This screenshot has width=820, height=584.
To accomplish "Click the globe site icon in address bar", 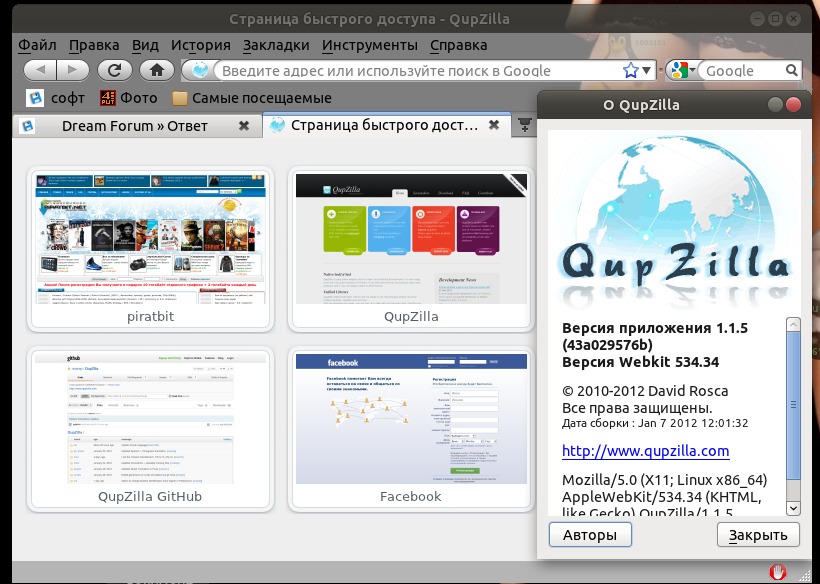I will [200, 70].
